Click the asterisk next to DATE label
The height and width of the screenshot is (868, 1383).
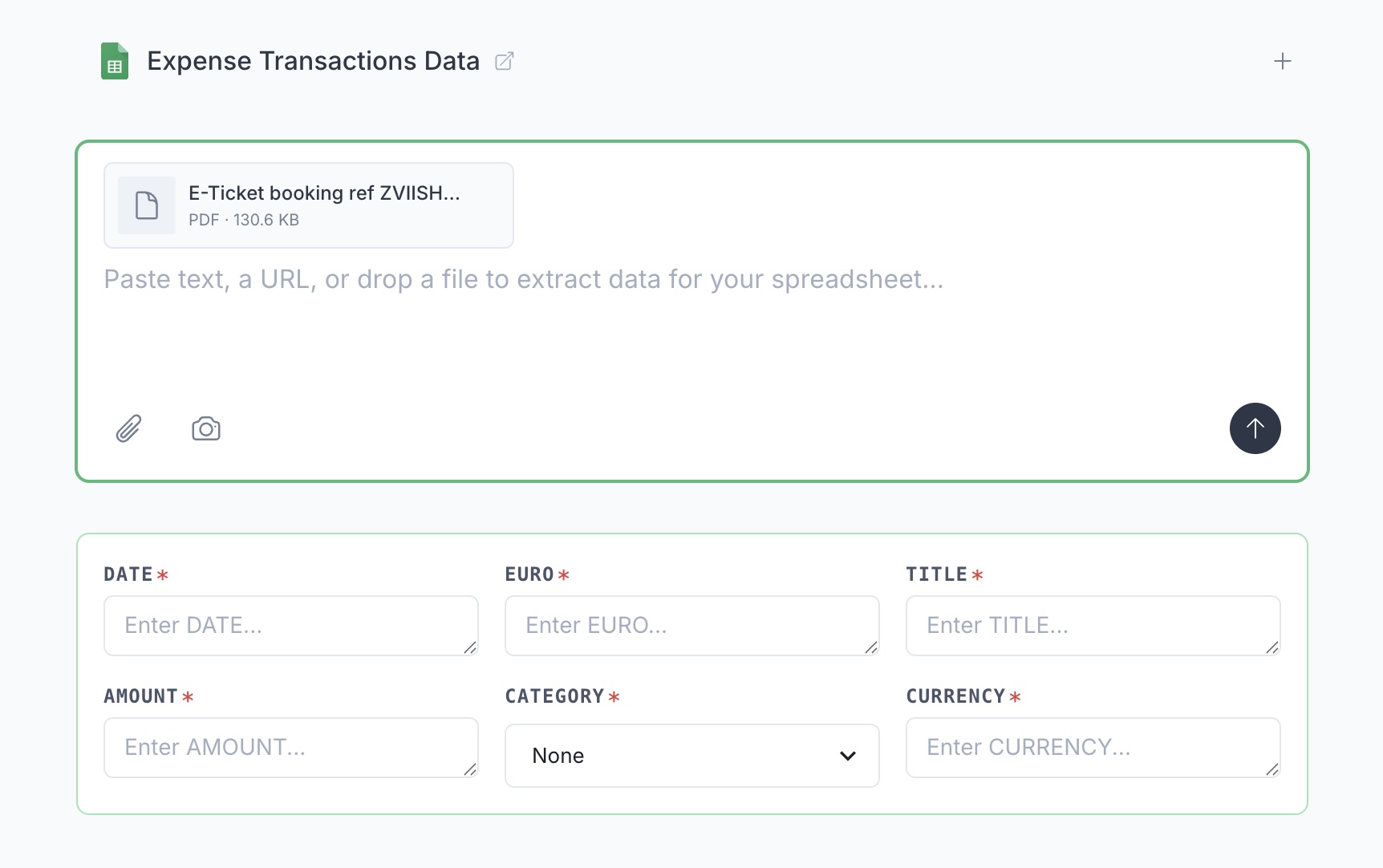pyautogui.click(x=164, y=575)
